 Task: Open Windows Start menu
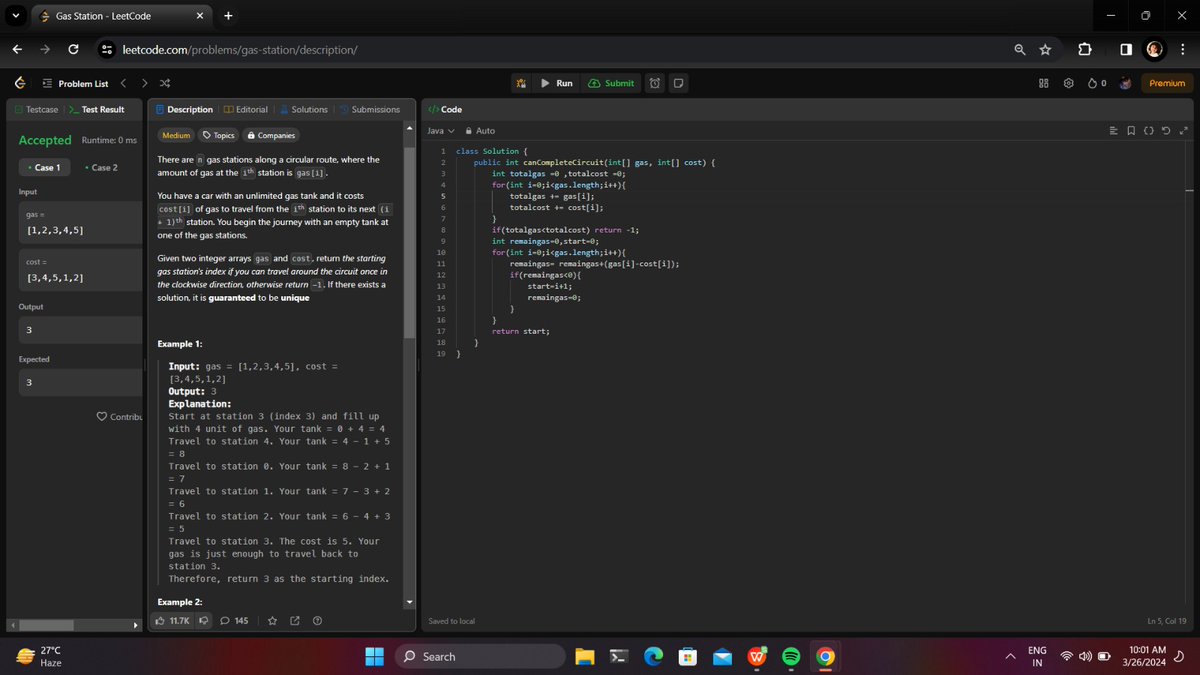point(374,657)
